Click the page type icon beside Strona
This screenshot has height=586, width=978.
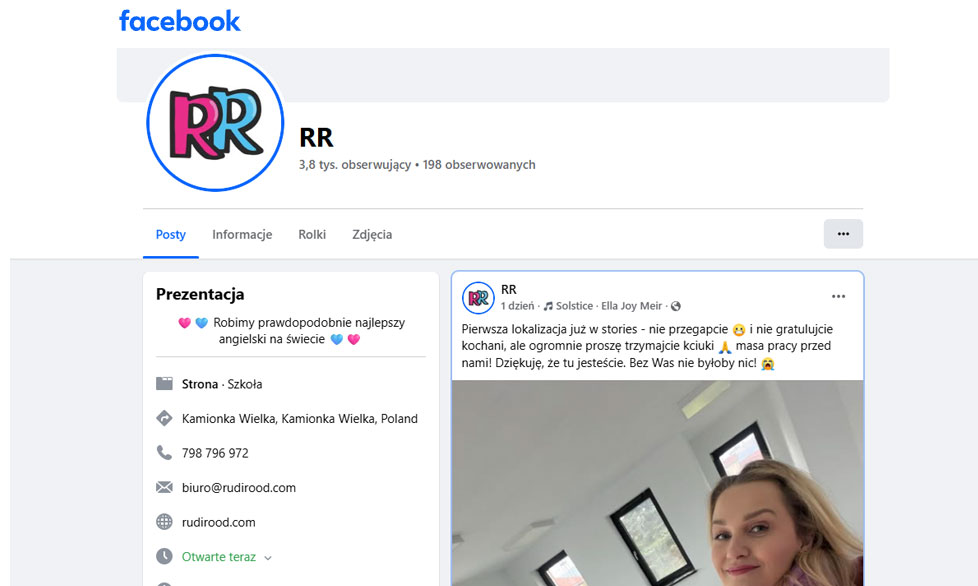pyautogui.click(x=164, y=383)
